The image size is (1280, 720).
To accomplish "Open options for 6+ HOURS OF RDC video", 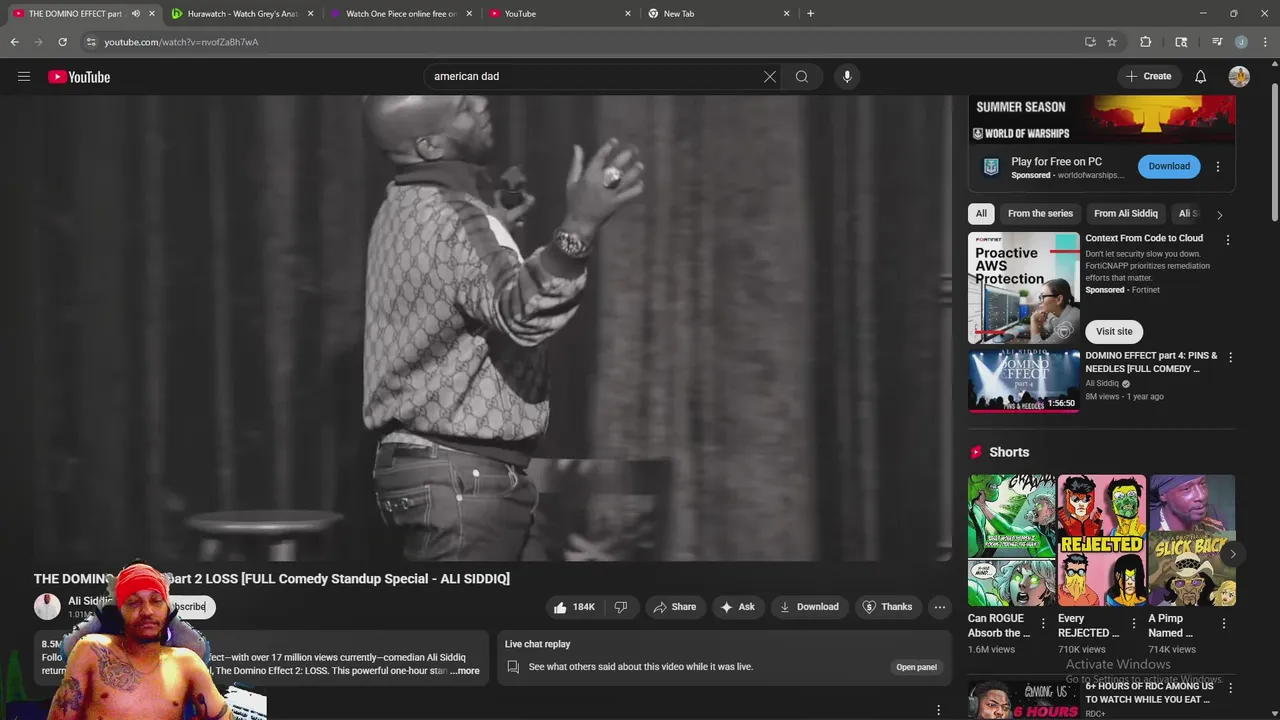I will pyautogui.click(x=1230, y=689).
